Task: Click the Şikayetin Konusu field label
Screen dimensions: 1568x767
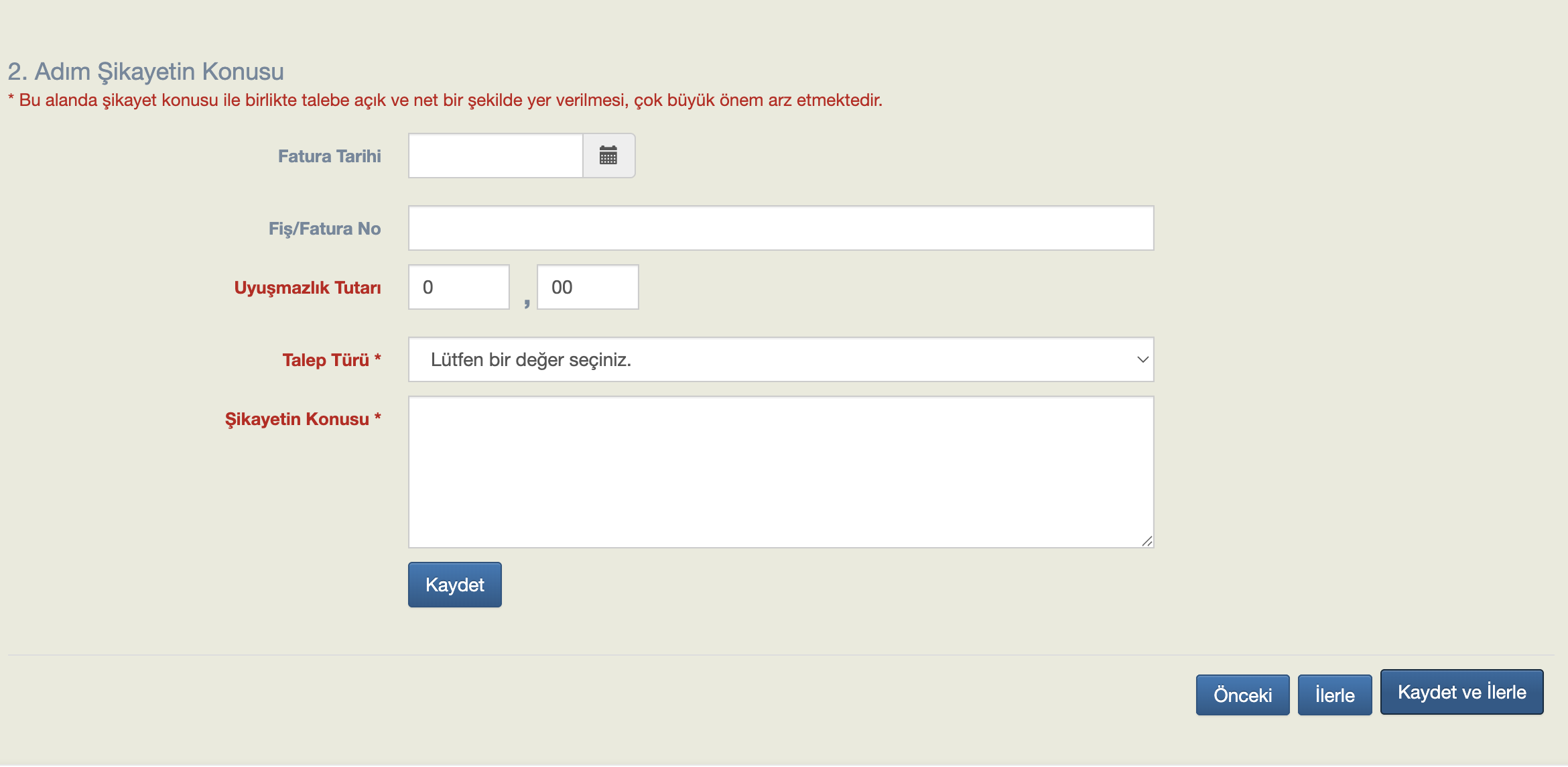Action: point(302,419)
